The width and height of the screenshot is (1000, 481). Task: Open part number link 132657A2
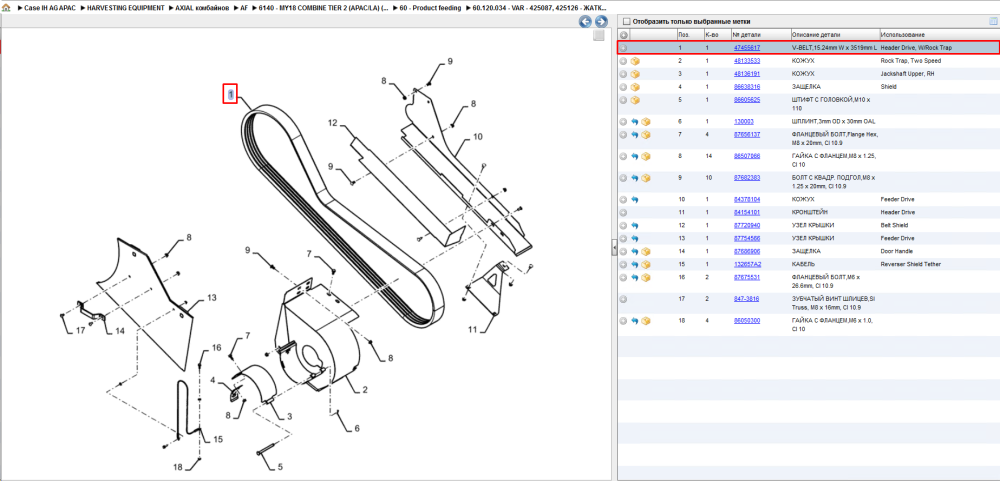(747, 264)
